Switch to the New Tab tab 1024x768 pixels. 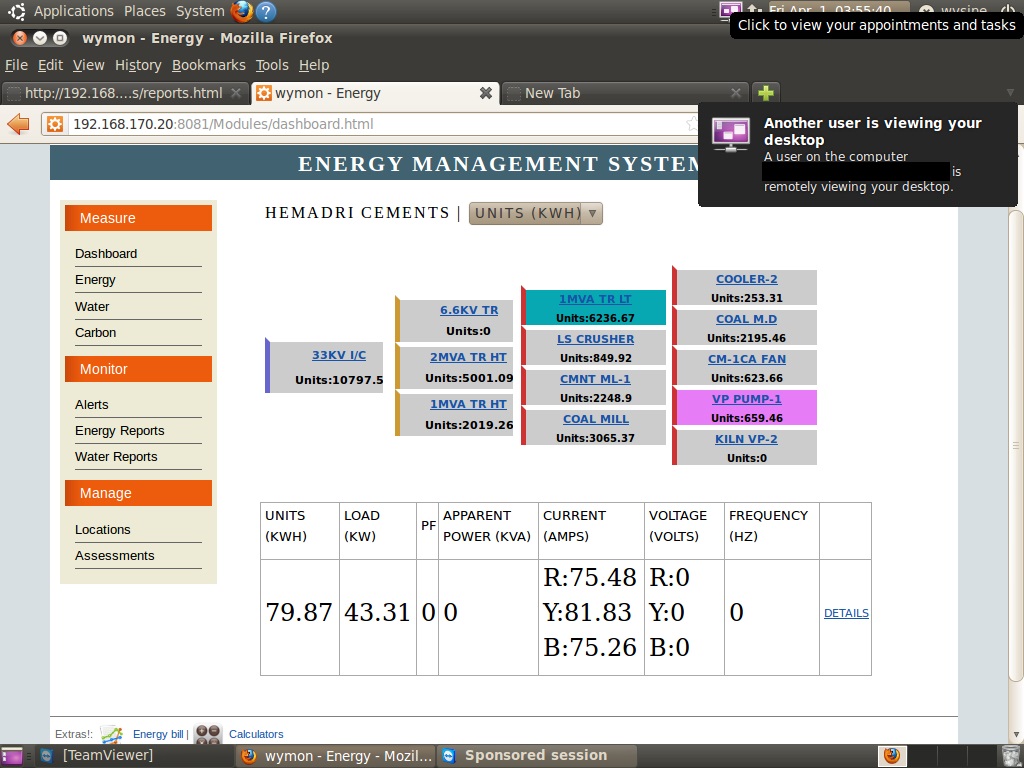(x=620, y=93)
